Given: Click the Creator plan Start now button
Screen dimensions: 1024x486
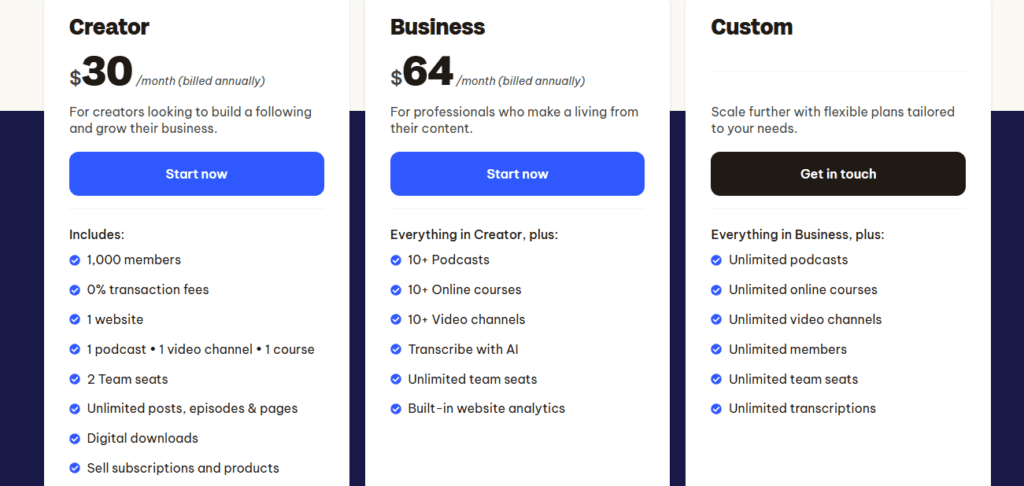Looking at the screenshot, I should click(196, 174).
